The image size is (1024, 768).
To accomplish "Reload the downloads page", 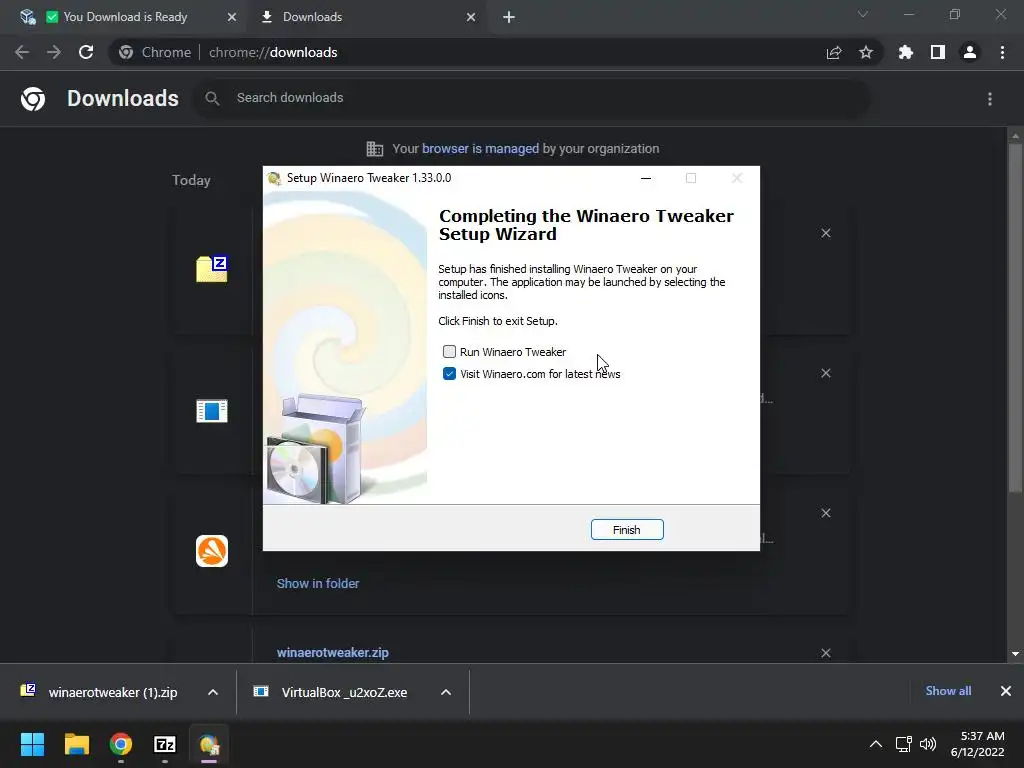I will point(86,52).
